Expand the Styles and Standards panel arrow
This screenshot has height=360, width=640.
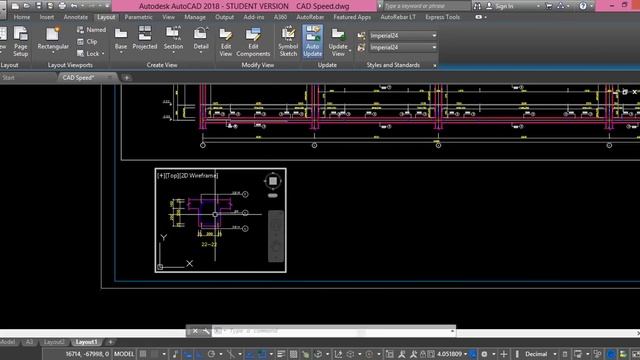pos(435,65)
